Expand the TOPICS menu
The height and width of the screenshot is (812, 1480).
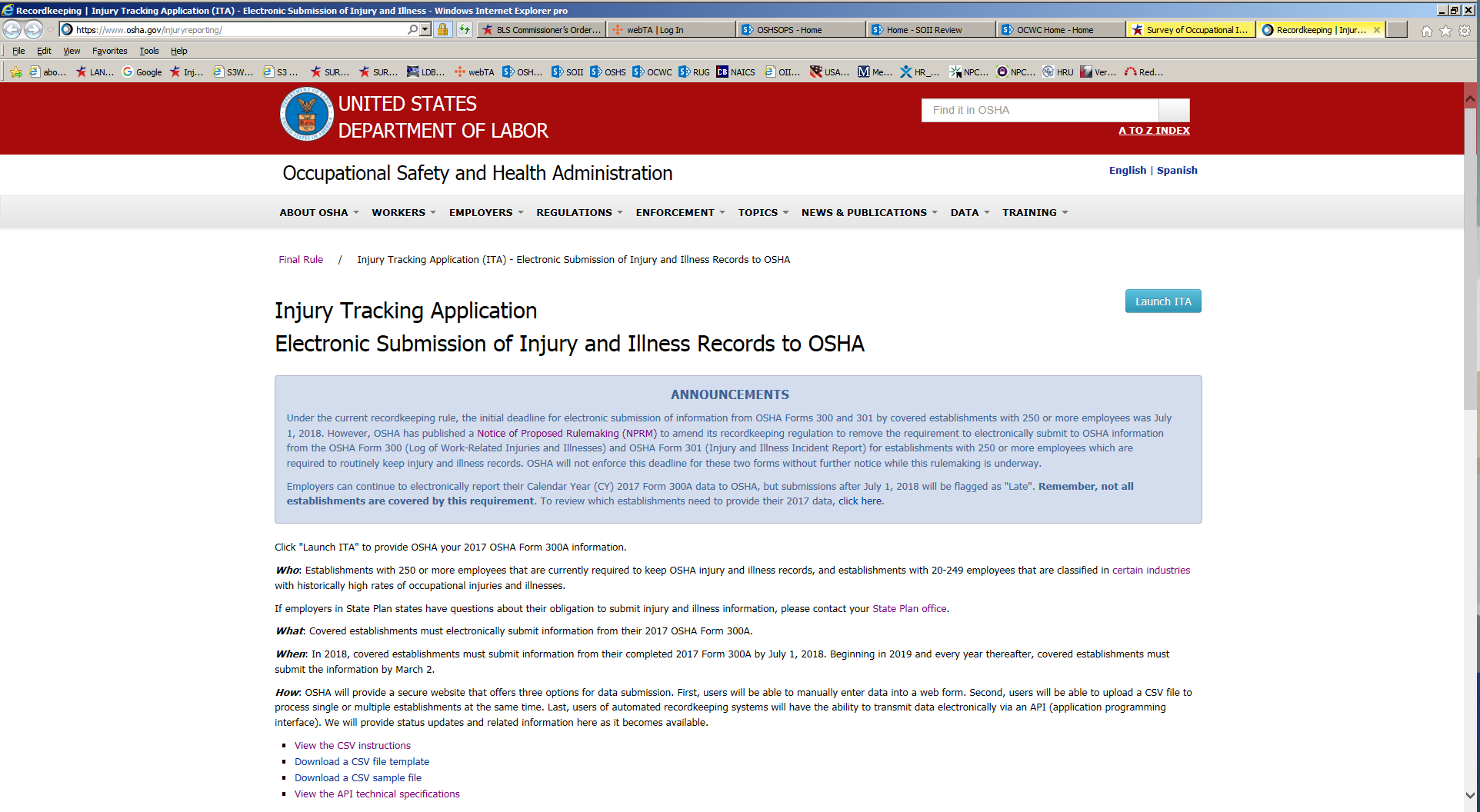[x=763, y=213]
